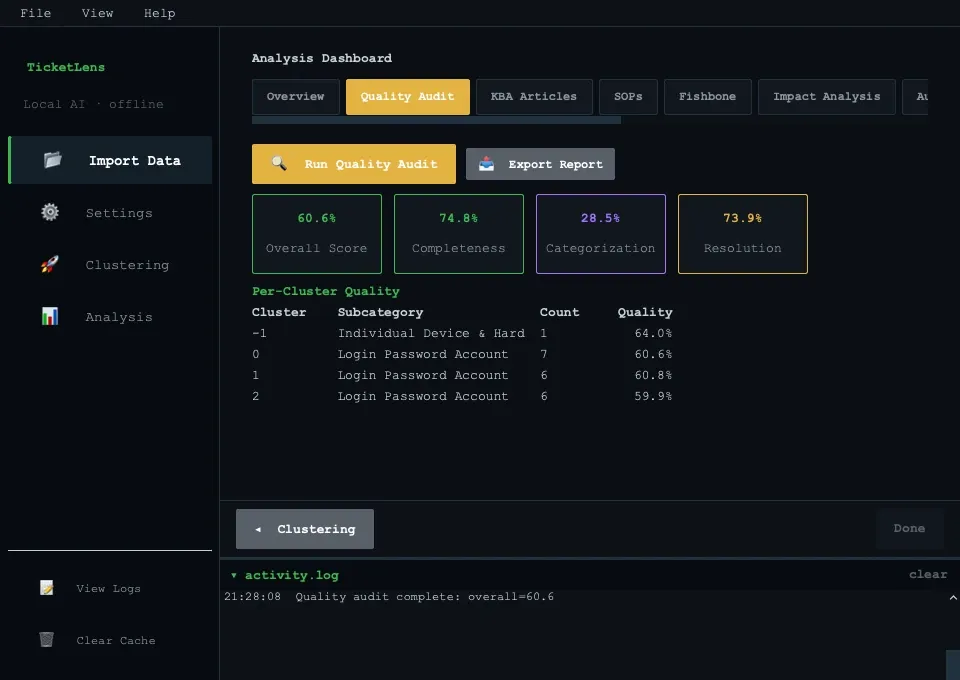960x680 pixels.
Task: Open Clustering in sidebar
Action: click(111, 264)
